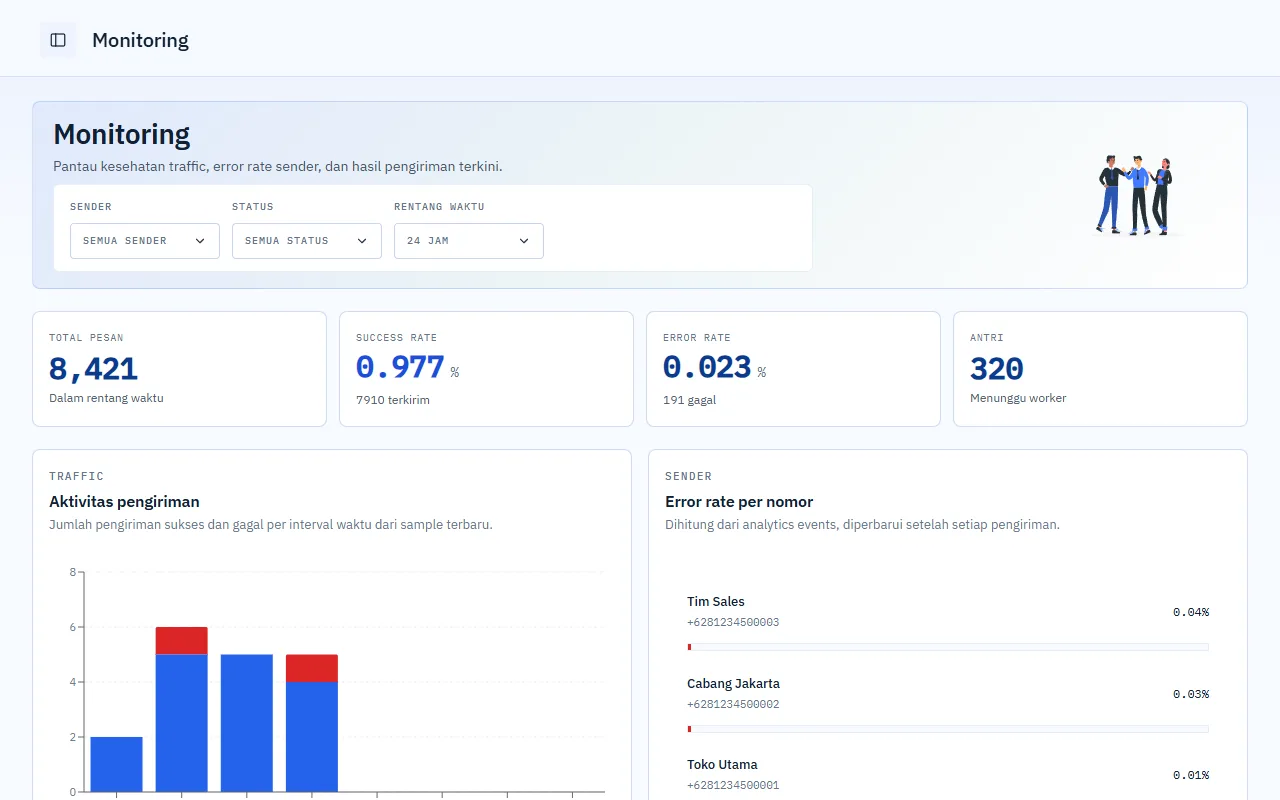Click the chevron in Status dropdown
The image size is (1280, 800).
362,241
